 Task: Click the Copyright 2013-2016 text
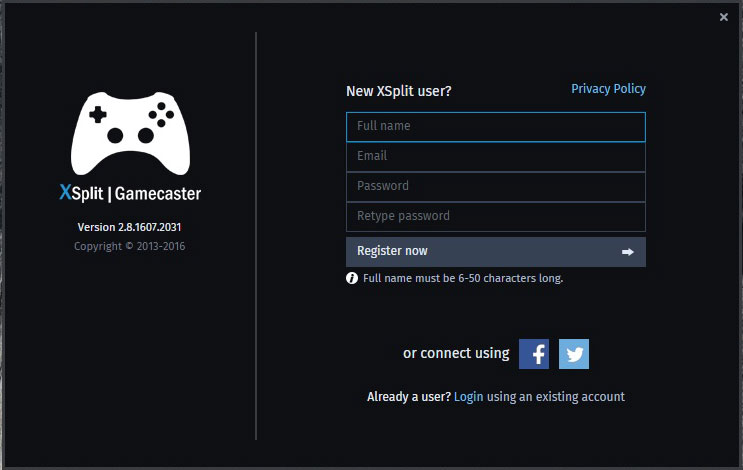pos(129,246)
